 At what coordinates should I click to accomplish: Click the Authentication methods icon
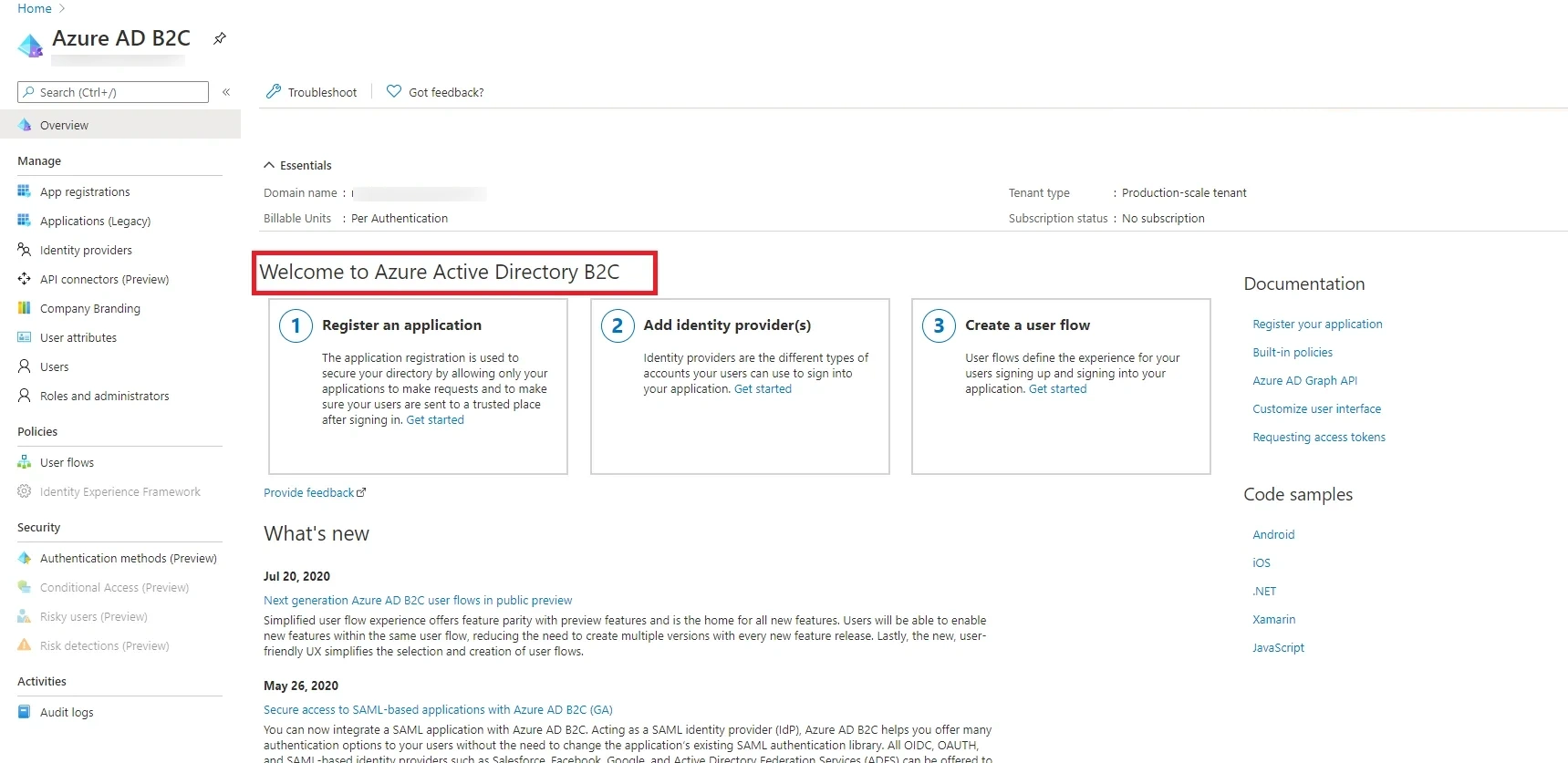[25, 558]
